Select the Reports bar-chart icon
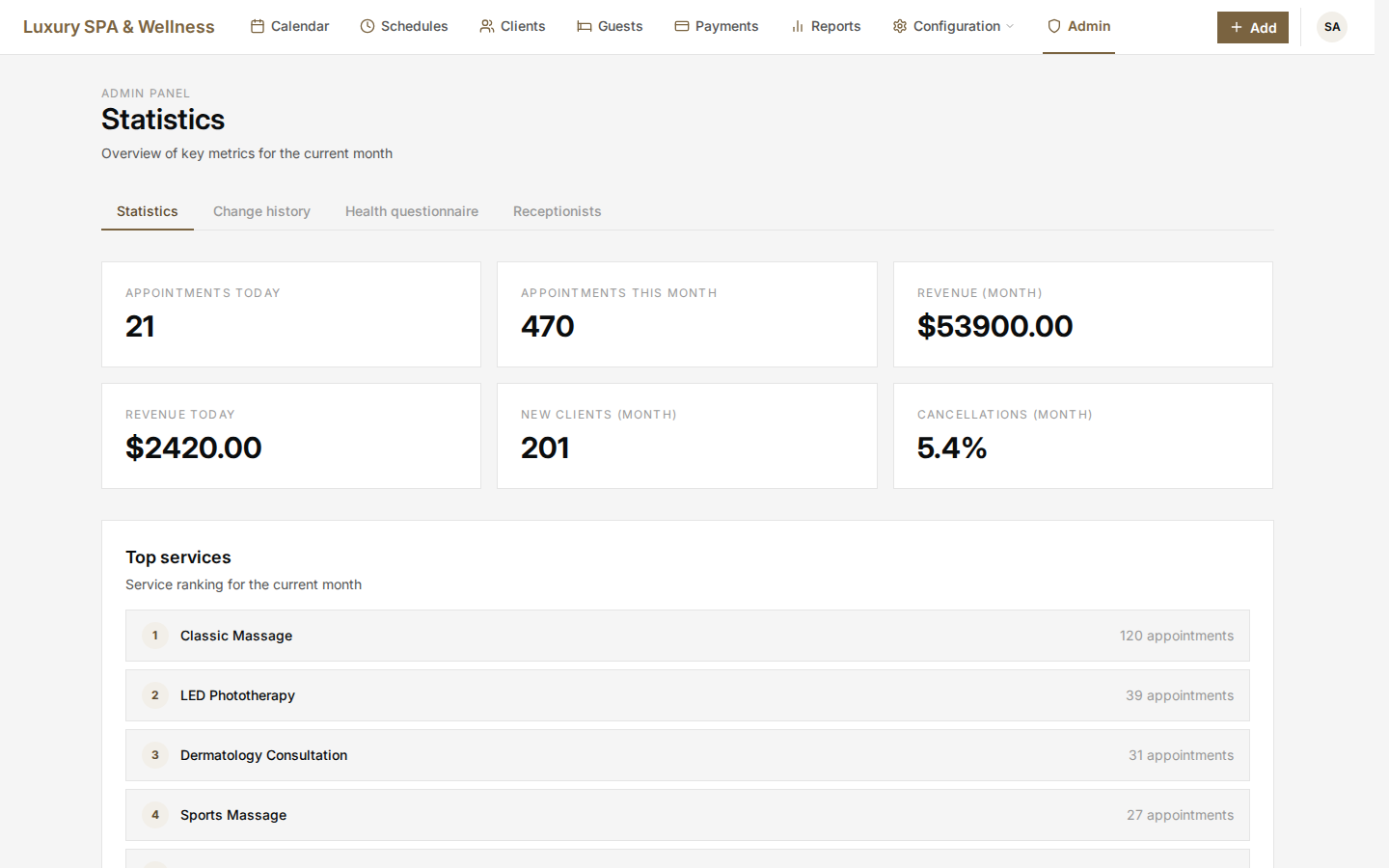 tap(797, 26)
